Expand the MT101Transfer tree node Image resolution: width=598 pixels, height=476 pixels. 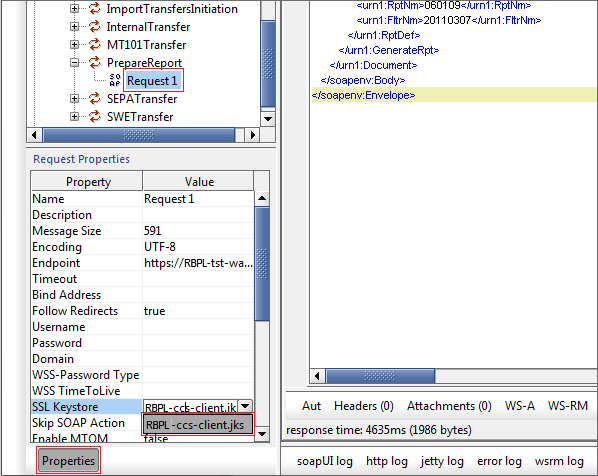click(75, 44)
